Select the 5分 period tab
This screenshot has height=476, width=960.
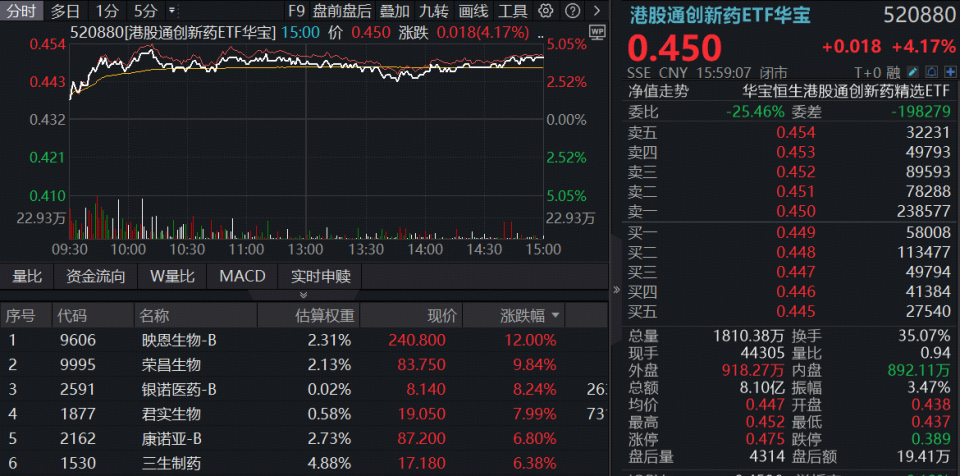(146, 10)
